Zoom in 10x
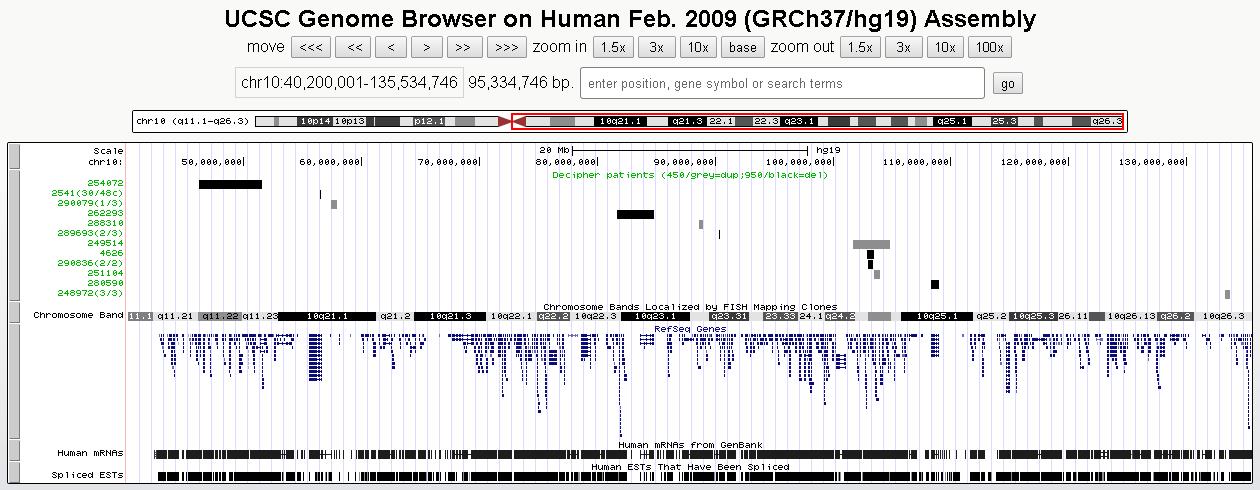This screenshot has height=490, width=1260. (698, 47)
